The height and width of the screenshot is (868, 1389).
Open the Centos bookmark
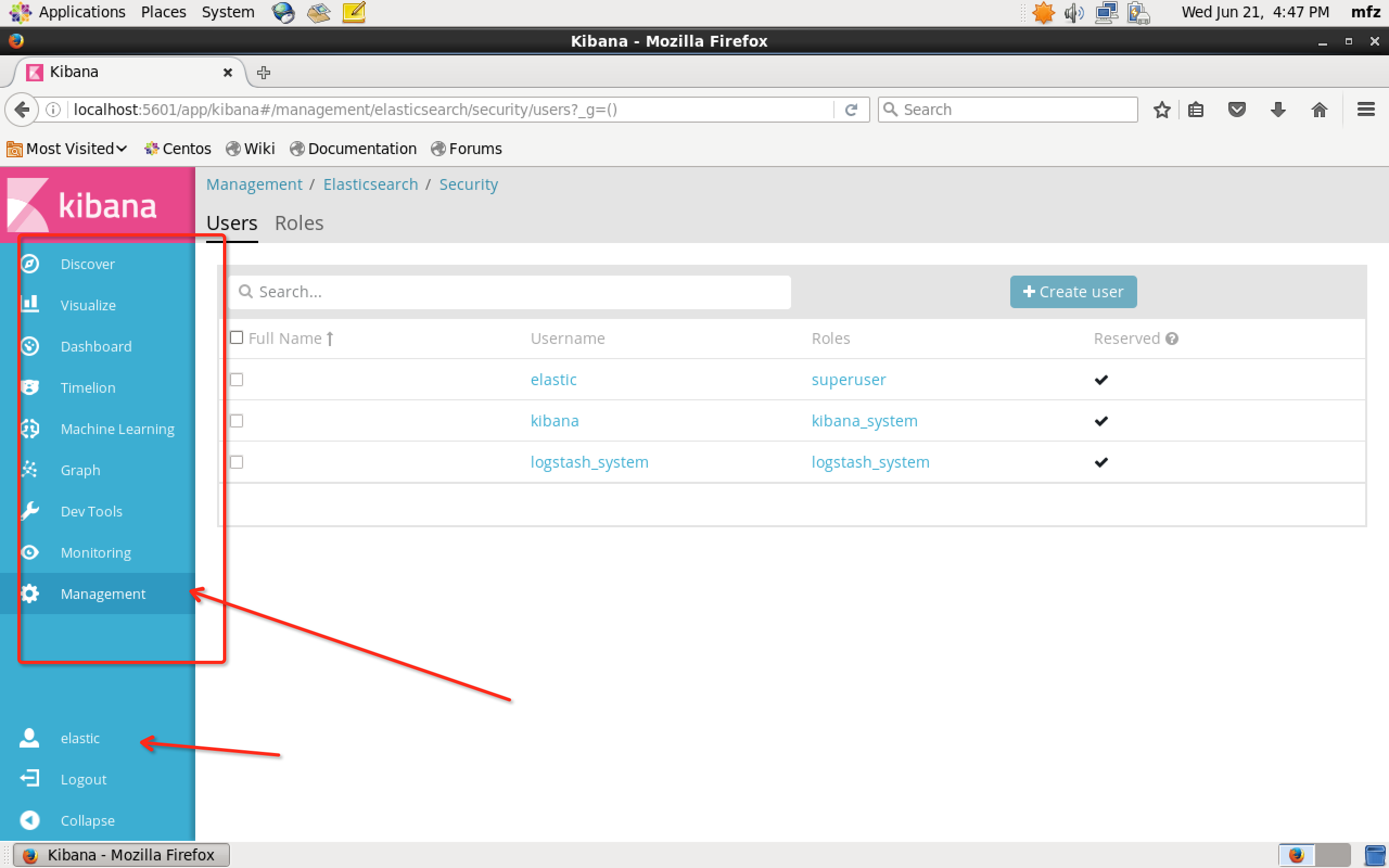pos(178,149)
